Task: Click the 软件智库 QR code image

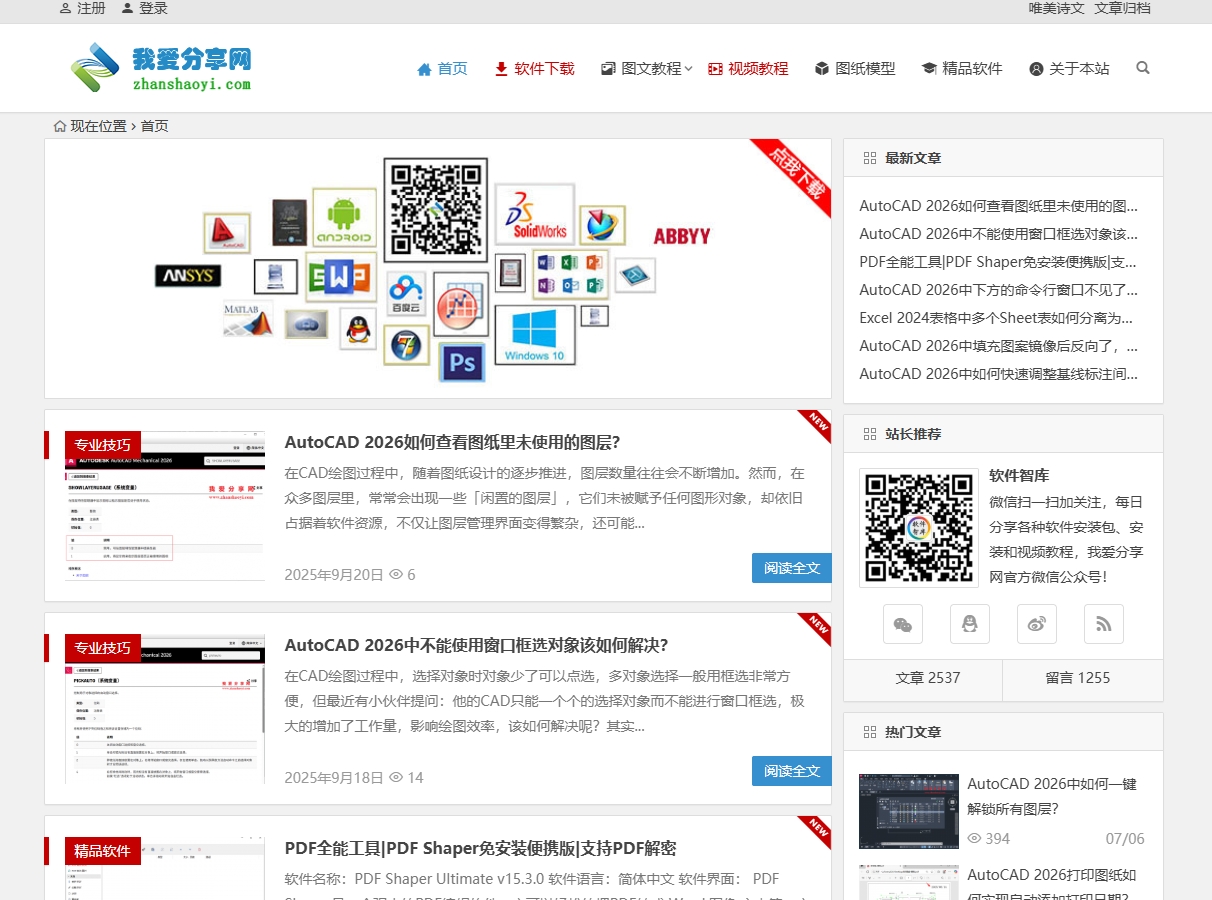Action: tap(918, 528)
